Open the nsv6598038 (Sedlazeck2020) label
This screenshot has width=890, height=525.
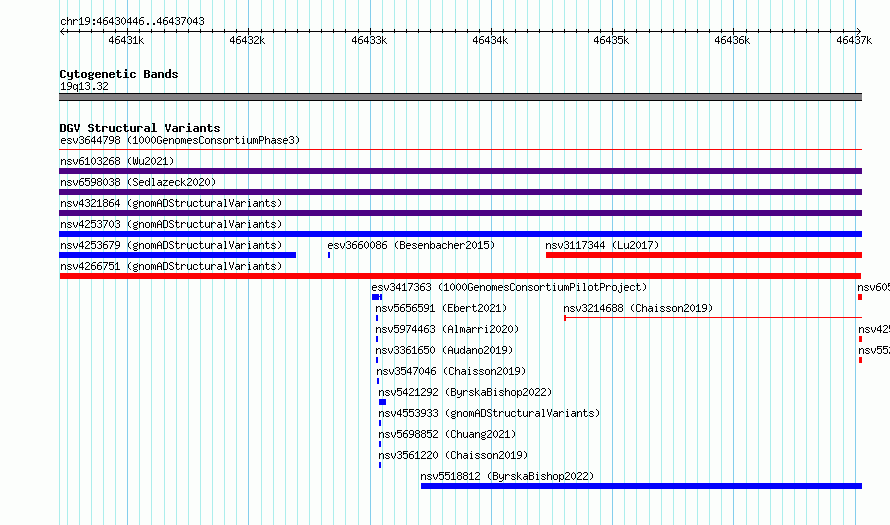[138, 182]
